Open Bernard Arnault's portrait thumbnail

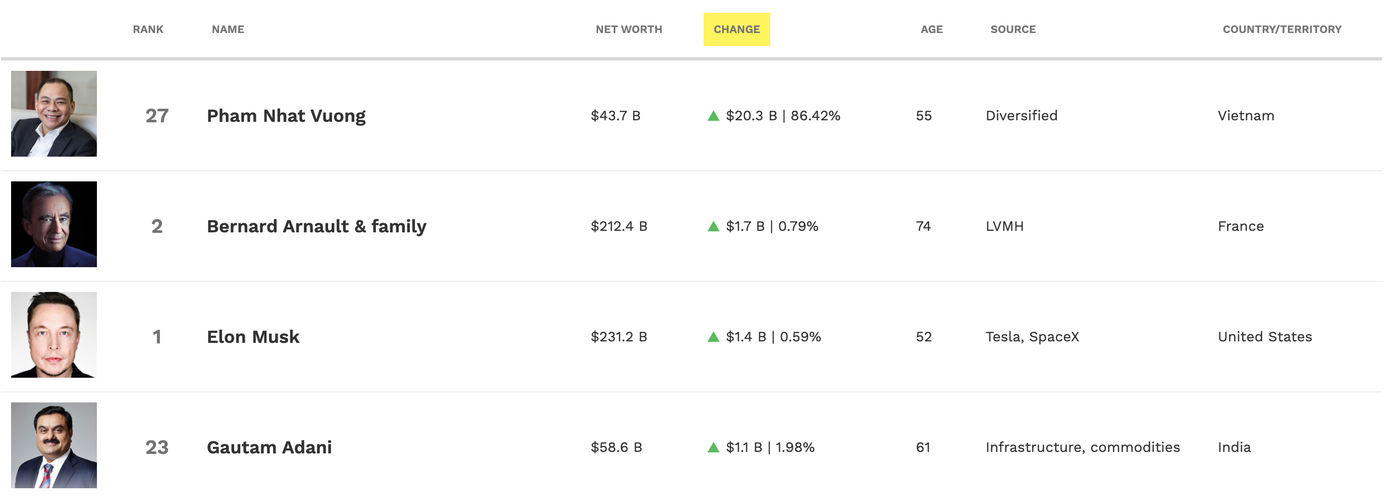coord(54,224)
